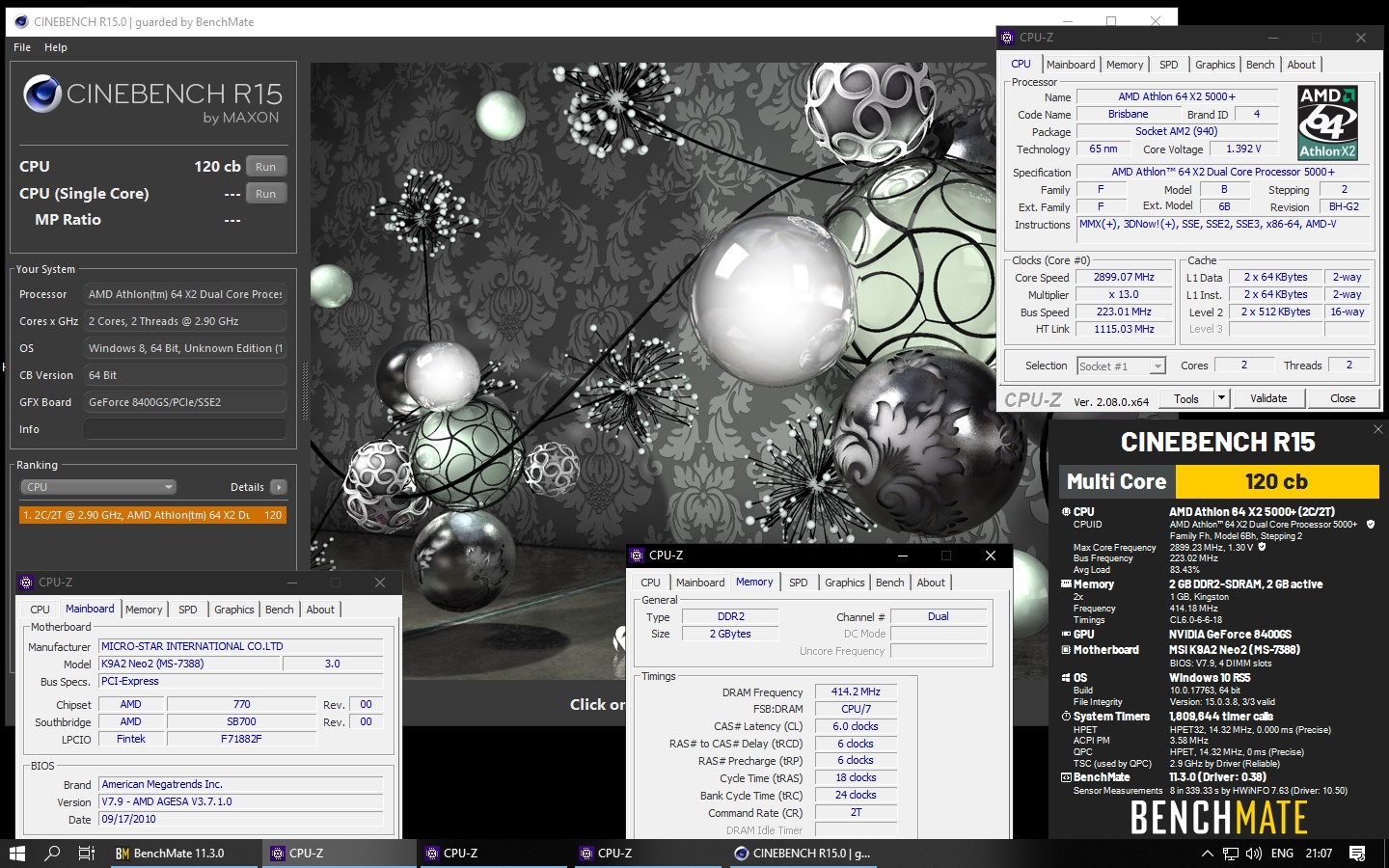Click the DRAM Frequency value 414.2 MHz

(x=857, y=692)
